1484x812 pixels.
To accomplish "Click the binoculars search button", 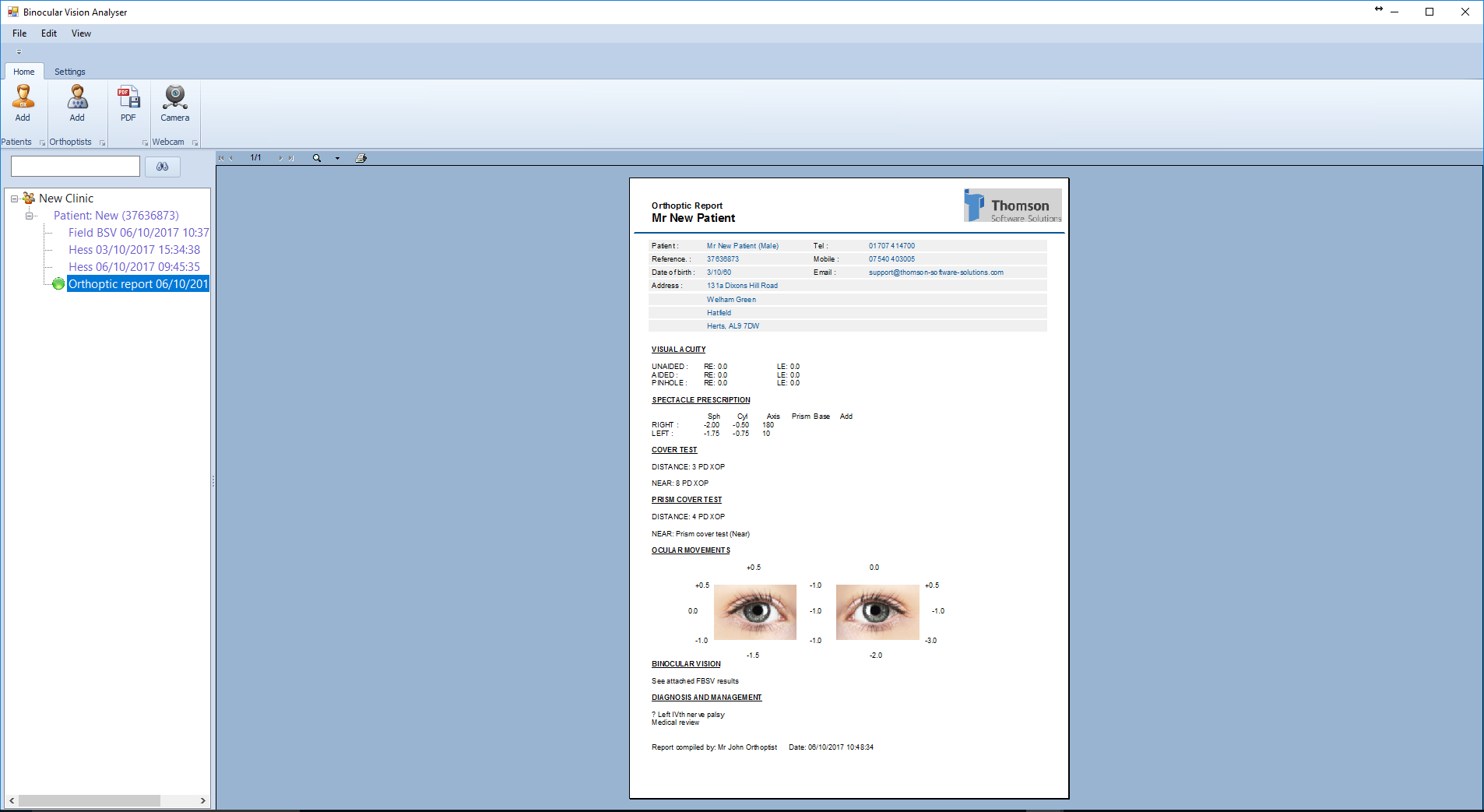I will [x=163, y=167].
